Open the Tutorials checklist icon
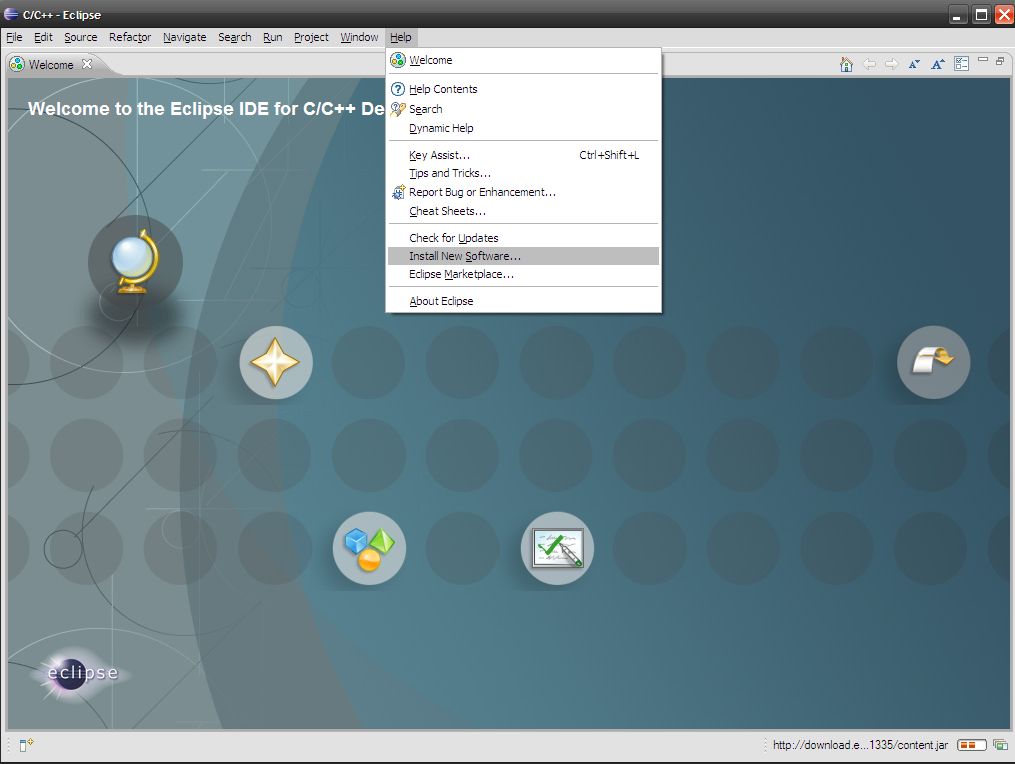 coord(557,548)
